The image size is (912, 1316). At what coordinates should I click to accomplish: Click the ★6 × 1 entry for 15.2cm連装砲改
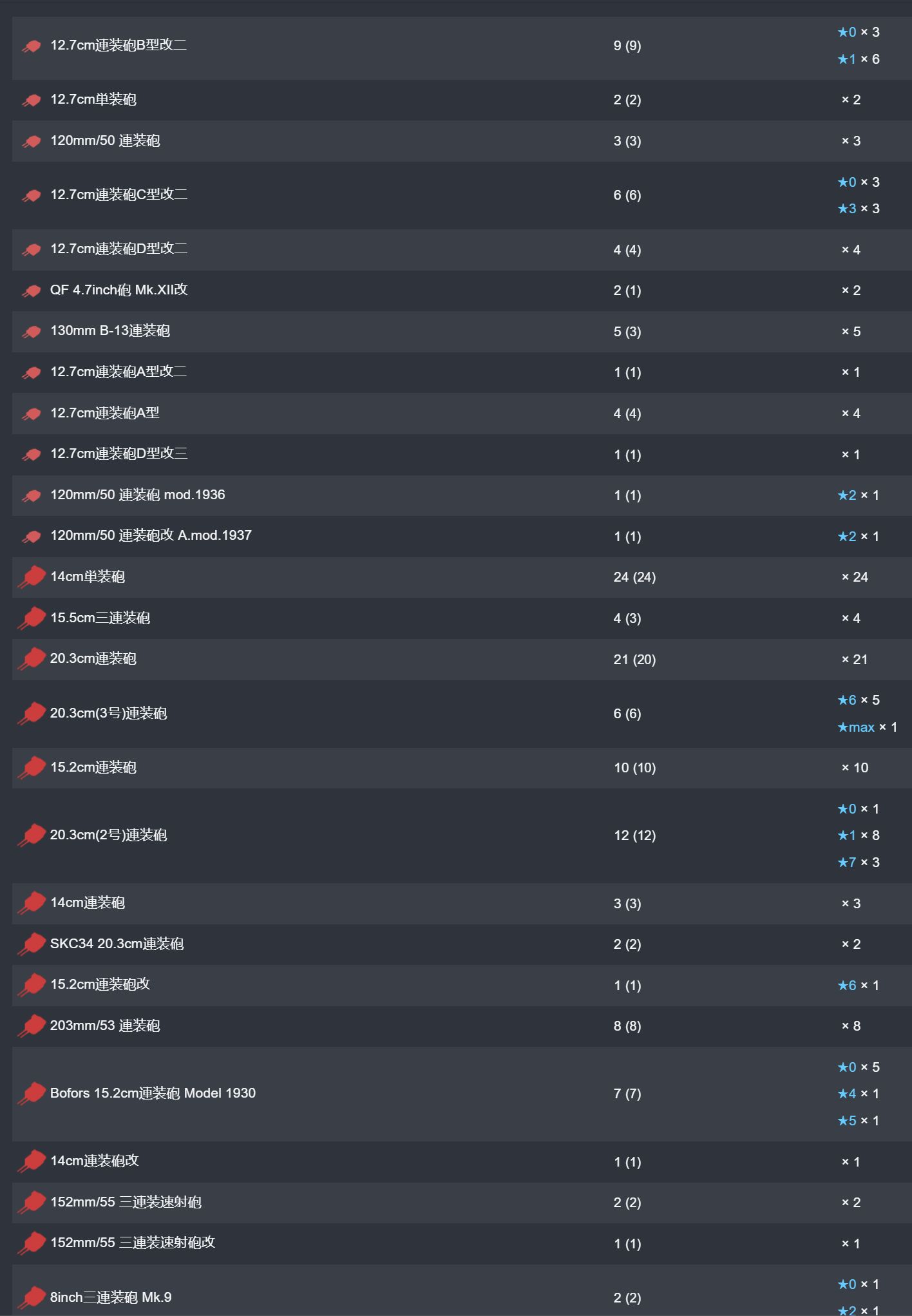(x=859, y=986)
